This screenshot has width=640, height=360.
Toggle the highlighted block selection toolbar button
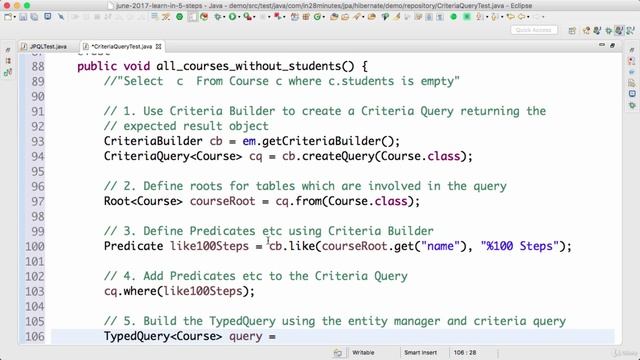(x=192, y=17)
